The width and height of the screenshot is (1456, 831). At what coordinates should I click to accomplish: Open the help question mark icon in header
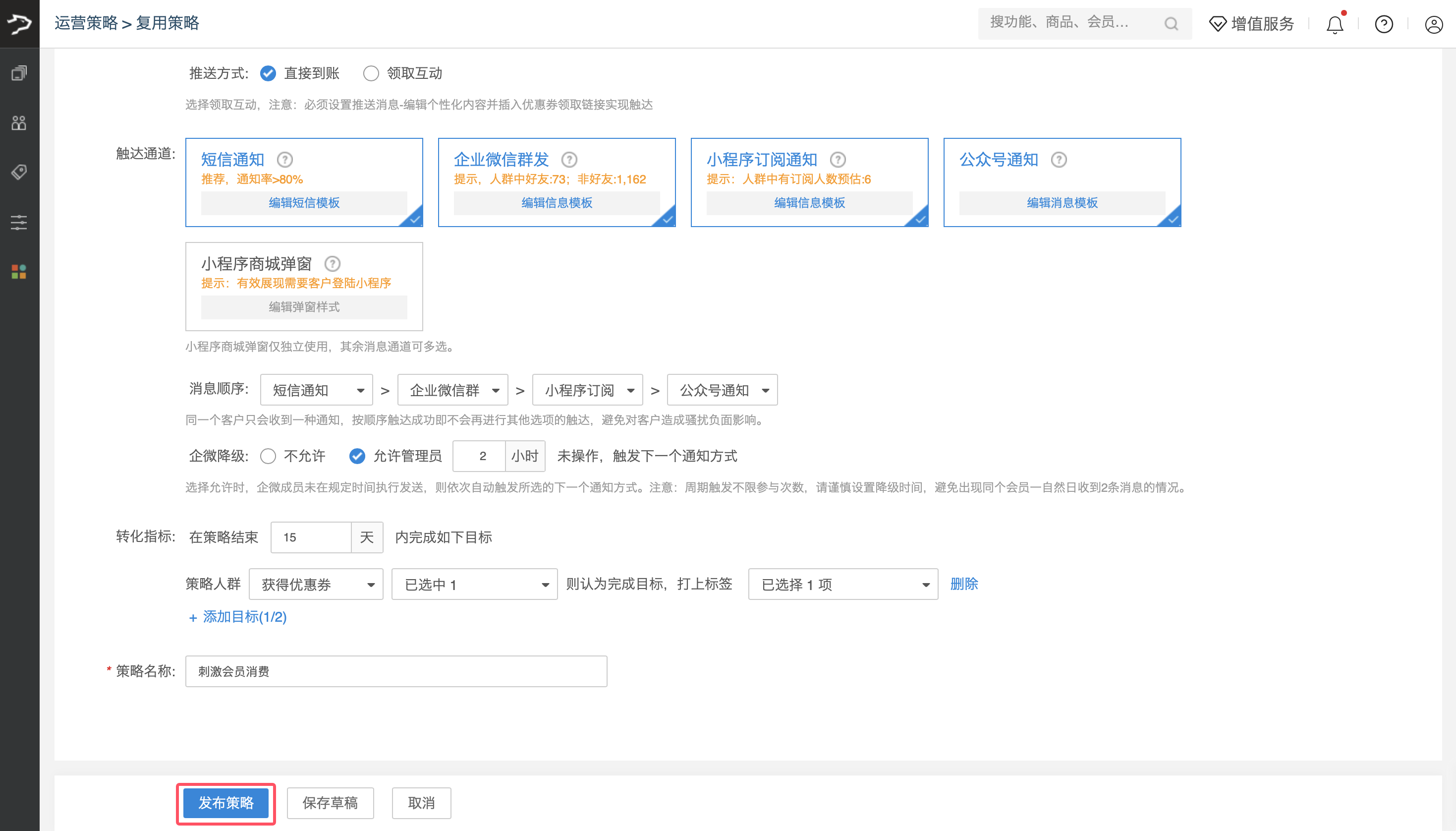click(x=1384, y=24)
